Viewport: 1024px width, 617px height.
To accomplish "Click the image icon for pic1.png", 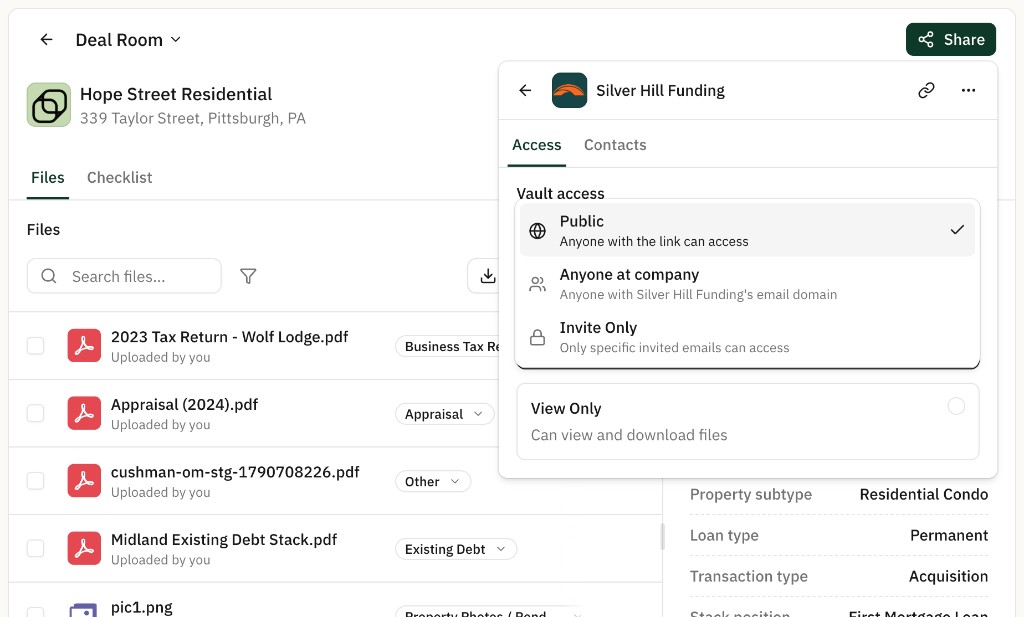I will point(84,610).
